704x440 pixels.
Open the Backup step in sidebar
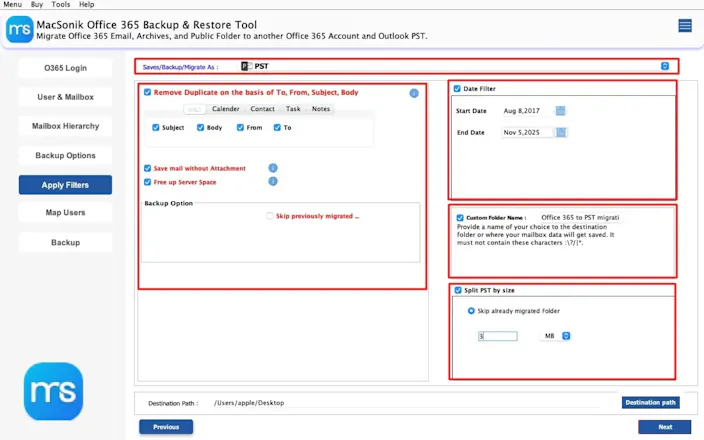coord(65,242)
